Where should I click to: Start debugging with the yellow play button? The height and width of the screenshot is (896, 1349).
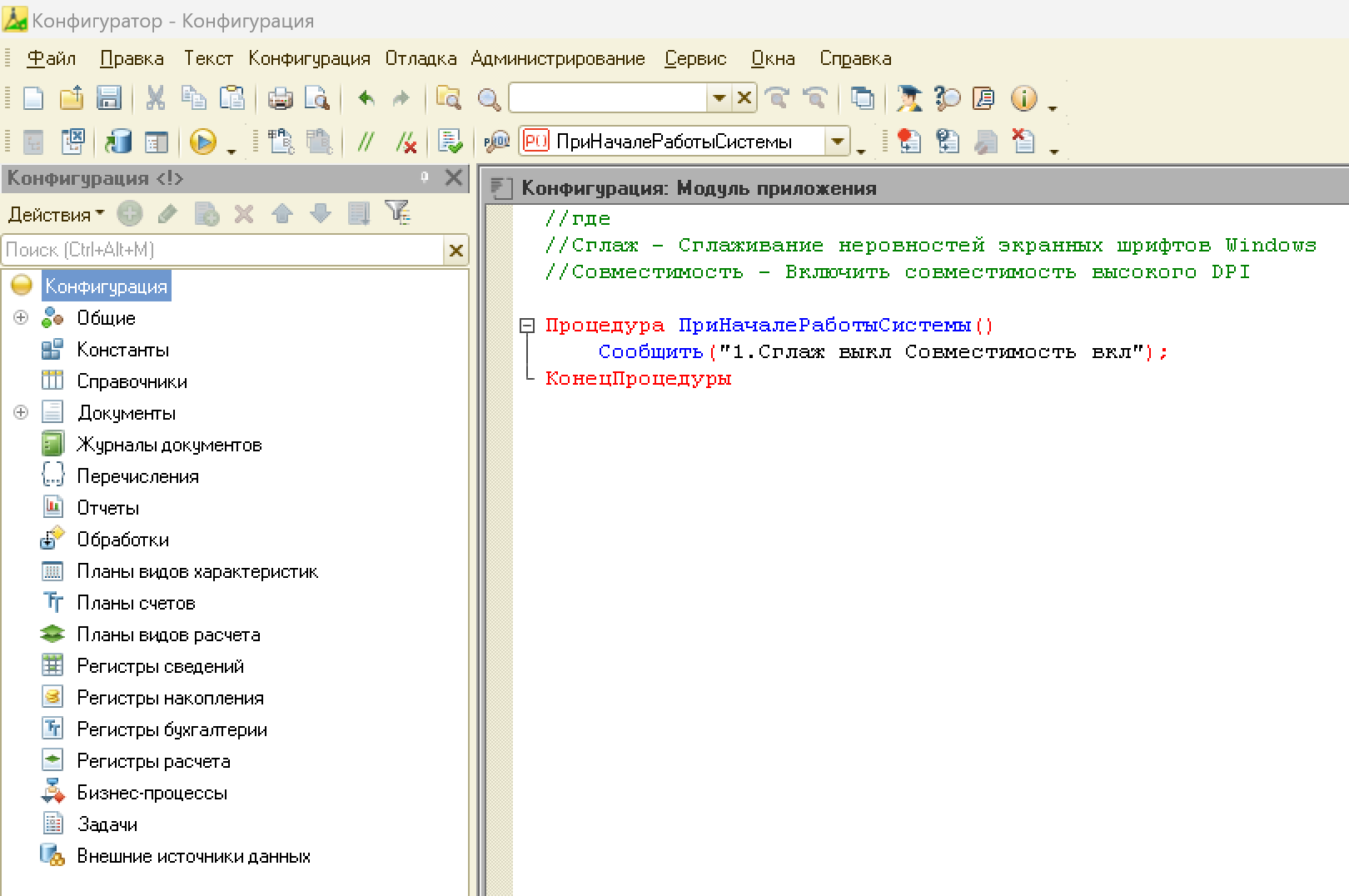point(202,142)
